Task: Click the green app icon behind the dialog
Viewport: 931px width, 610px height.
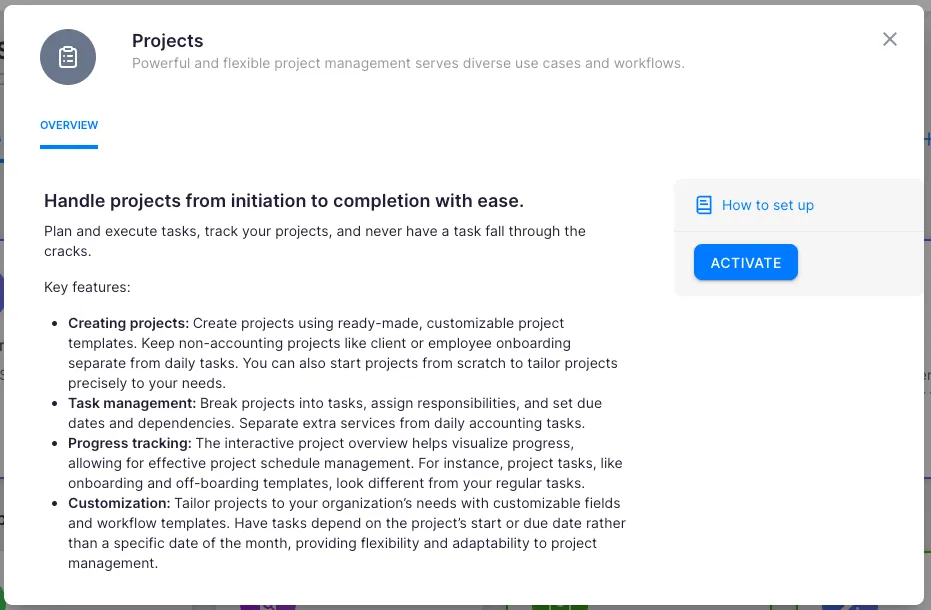Action: click(558, 606)
